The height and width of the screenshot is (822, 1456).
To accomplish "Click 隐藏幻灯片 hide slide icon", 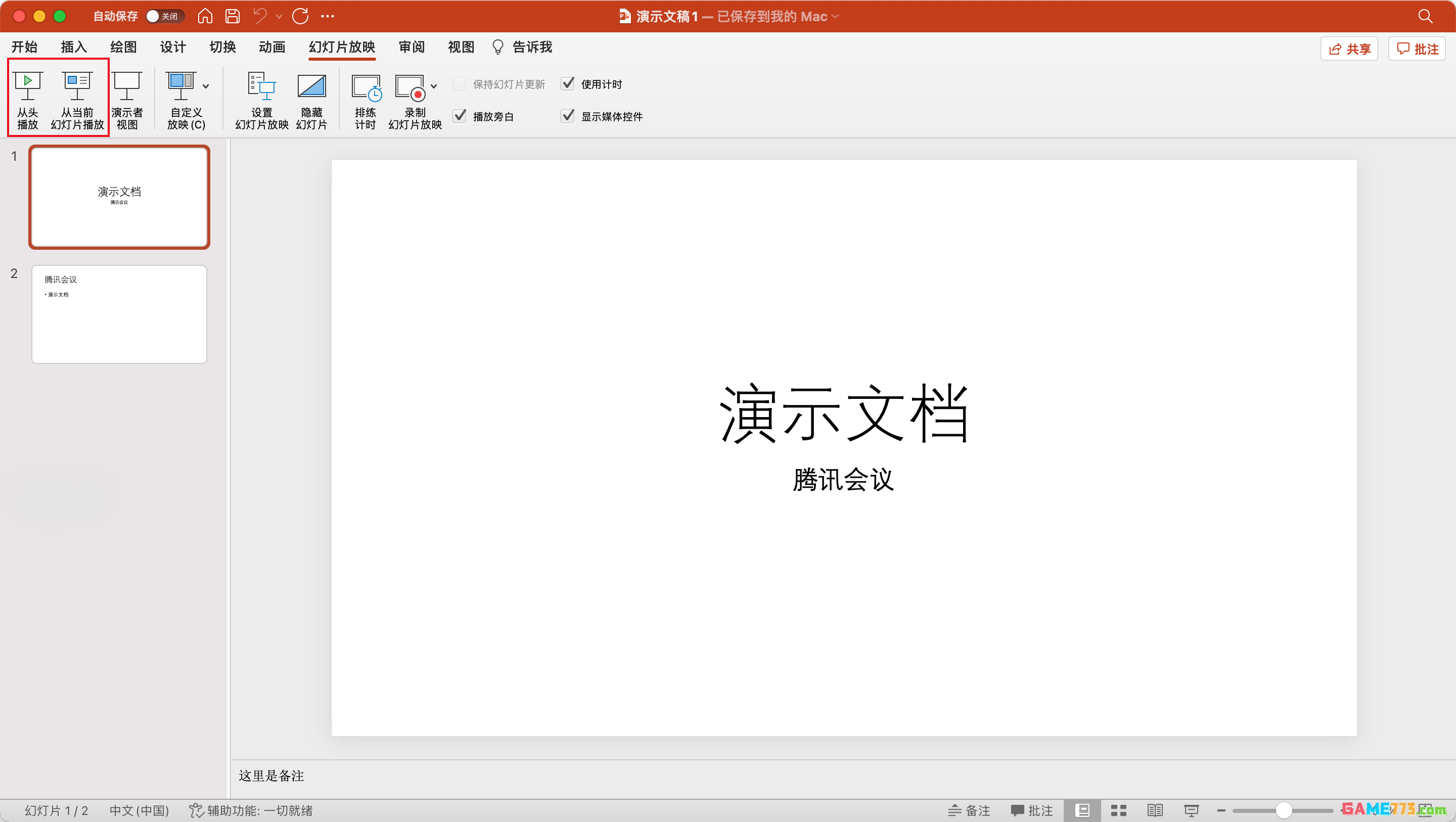I will click(311, 86).
